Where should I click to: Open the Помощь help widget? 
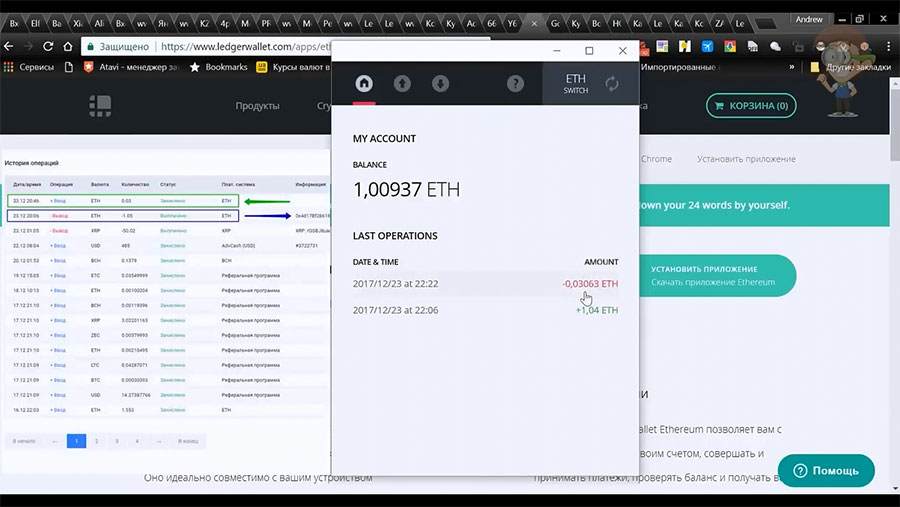pyautogui.click(x=826, y=471)
